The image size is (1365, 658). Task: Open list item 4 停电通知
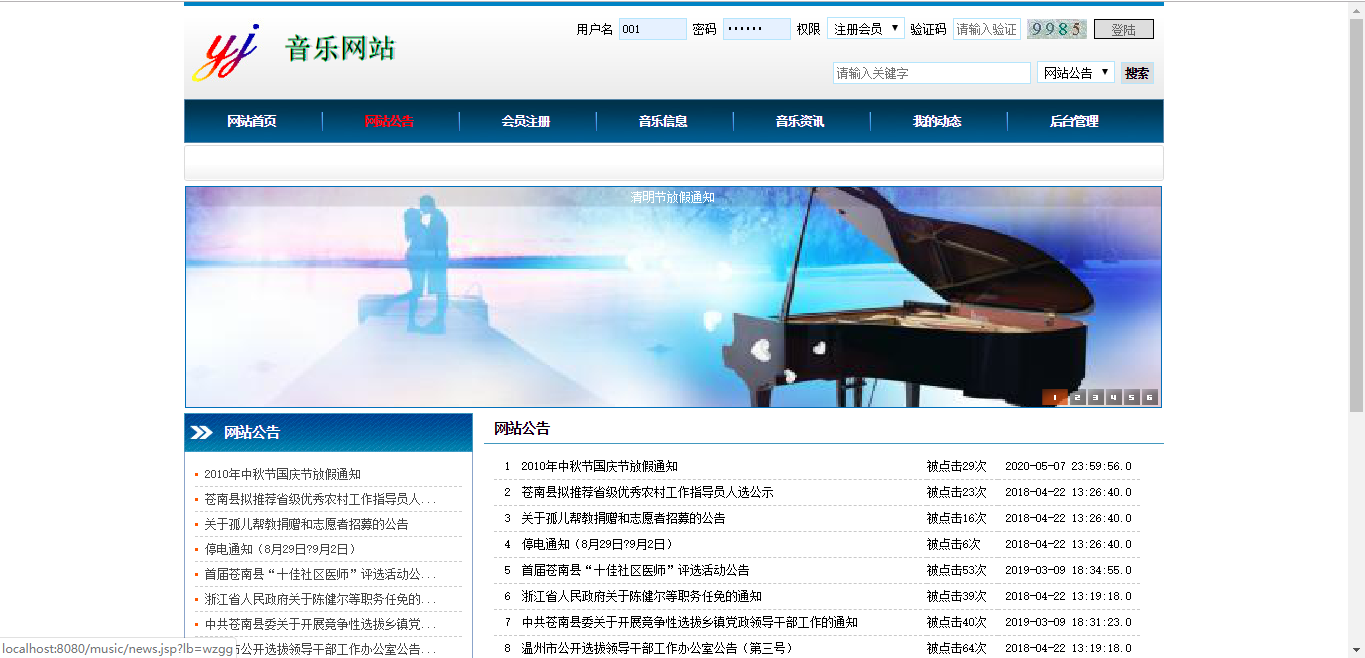(597, 544)
